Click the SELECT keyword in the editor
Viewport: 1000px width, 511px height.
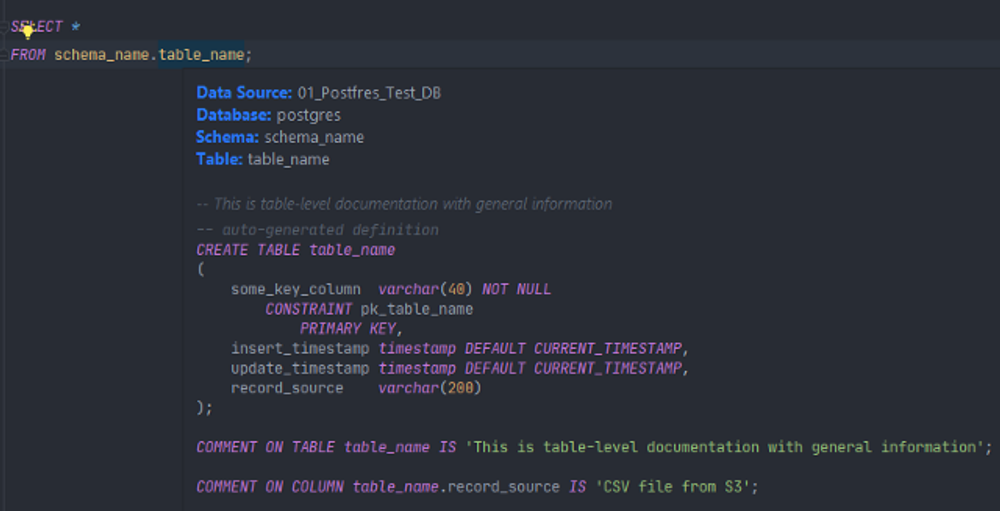(36, 27)
